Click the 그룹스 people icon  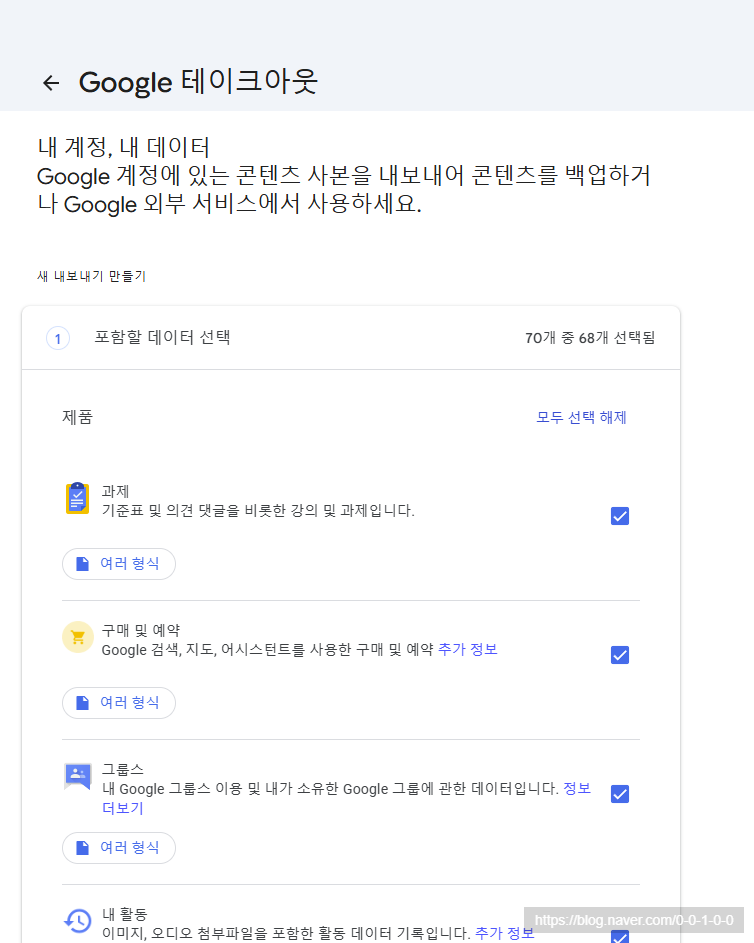point(78,777)
